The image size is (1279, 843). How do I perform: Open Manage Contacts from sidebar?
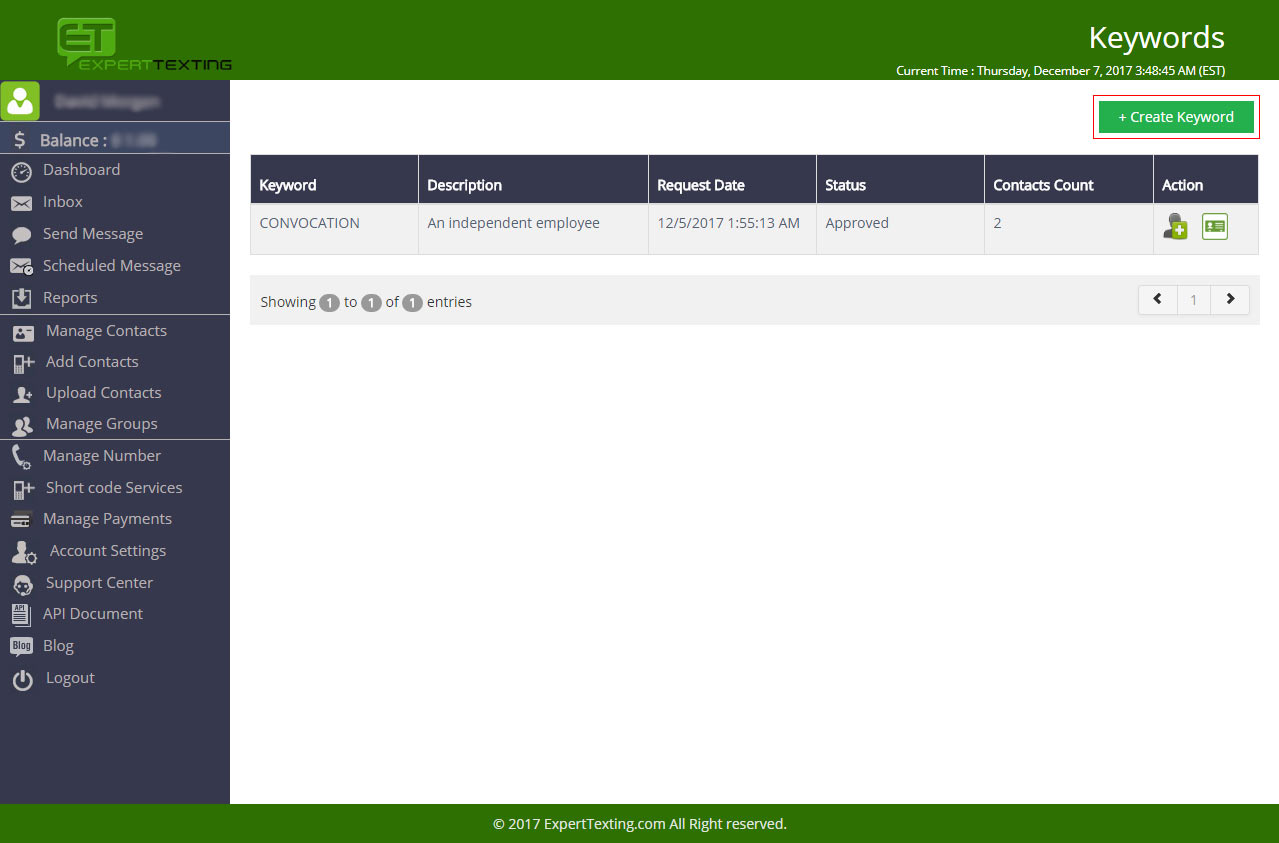(106, 331)
